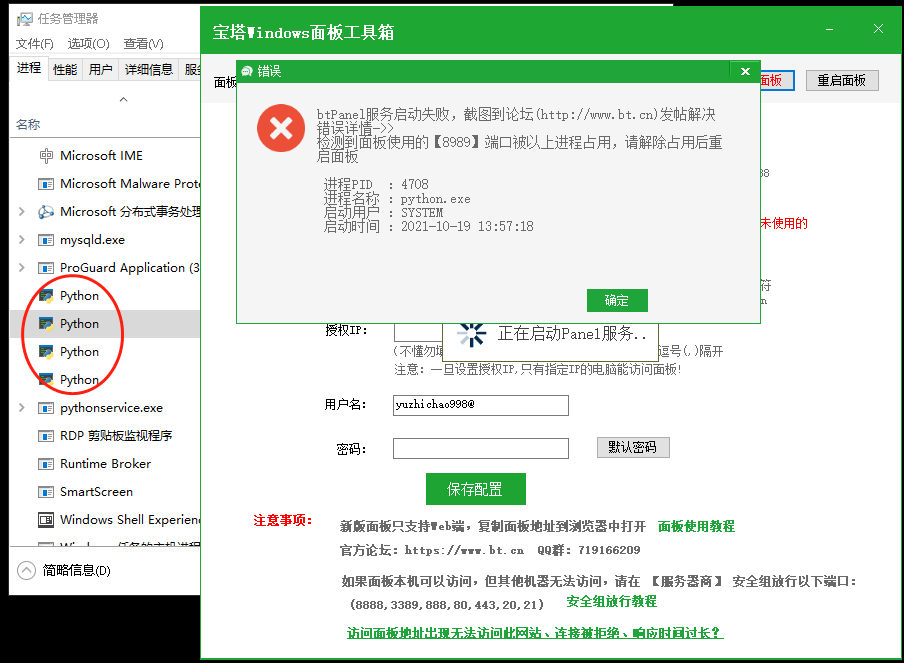Screen dimensions: 904x663
Task: Click the RDP clipboard monitor icon
Action: pyautogui.click(x=46, y=436)
